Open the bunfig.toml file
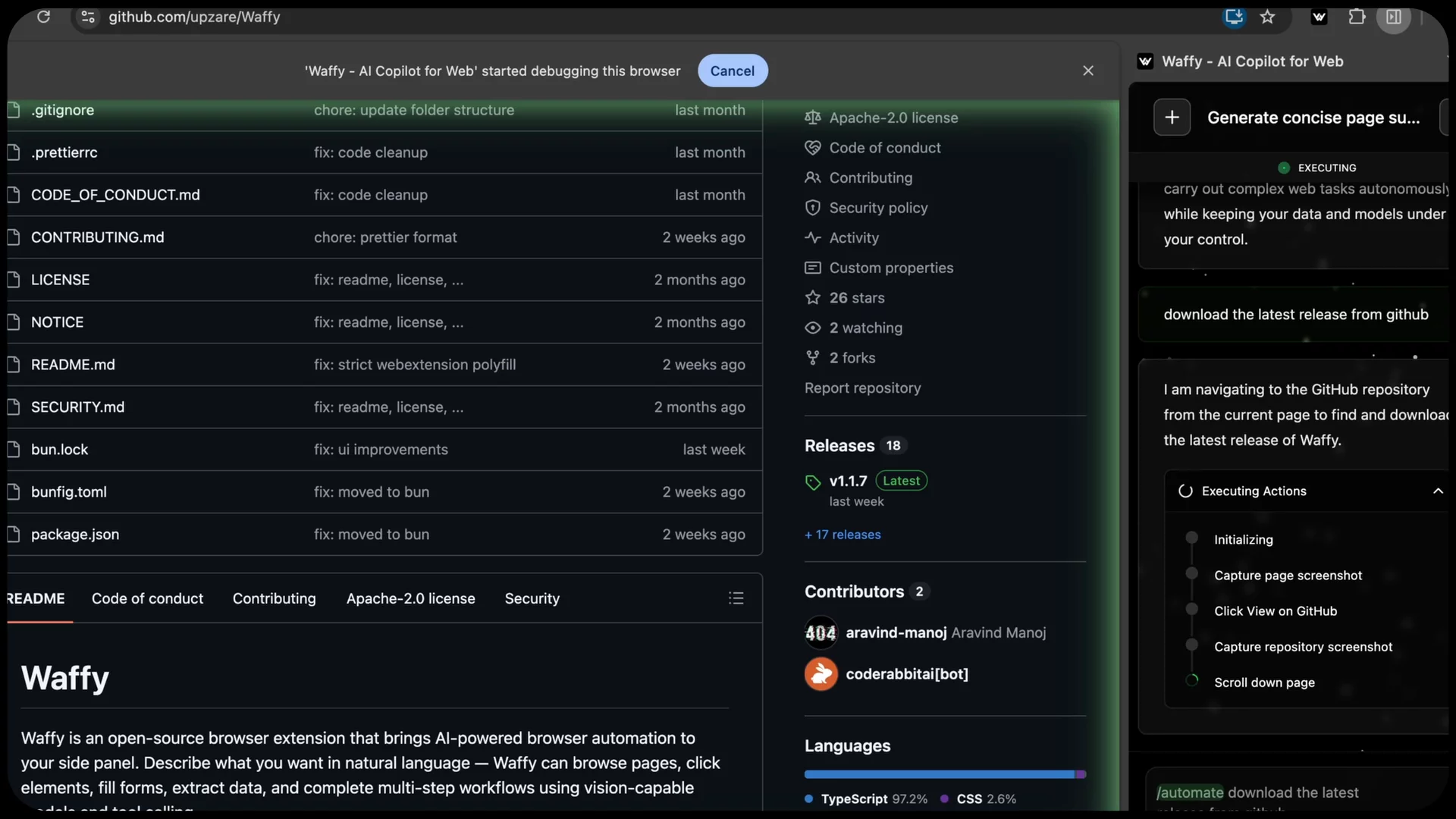The width and height of the screenshot is (1456, 819). tap(69, 492)
